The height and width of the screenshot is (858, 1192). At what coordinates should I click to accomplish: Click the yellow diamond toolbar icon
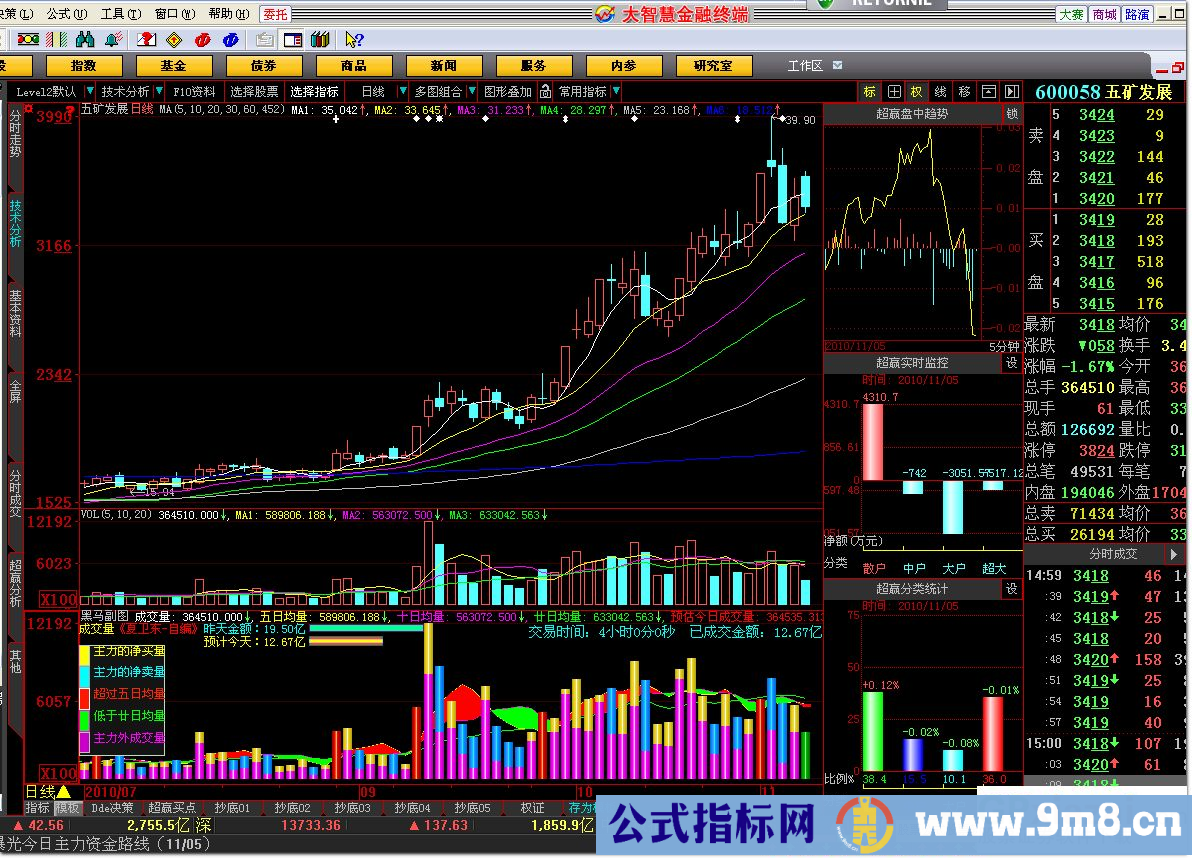tap(174, 40)
